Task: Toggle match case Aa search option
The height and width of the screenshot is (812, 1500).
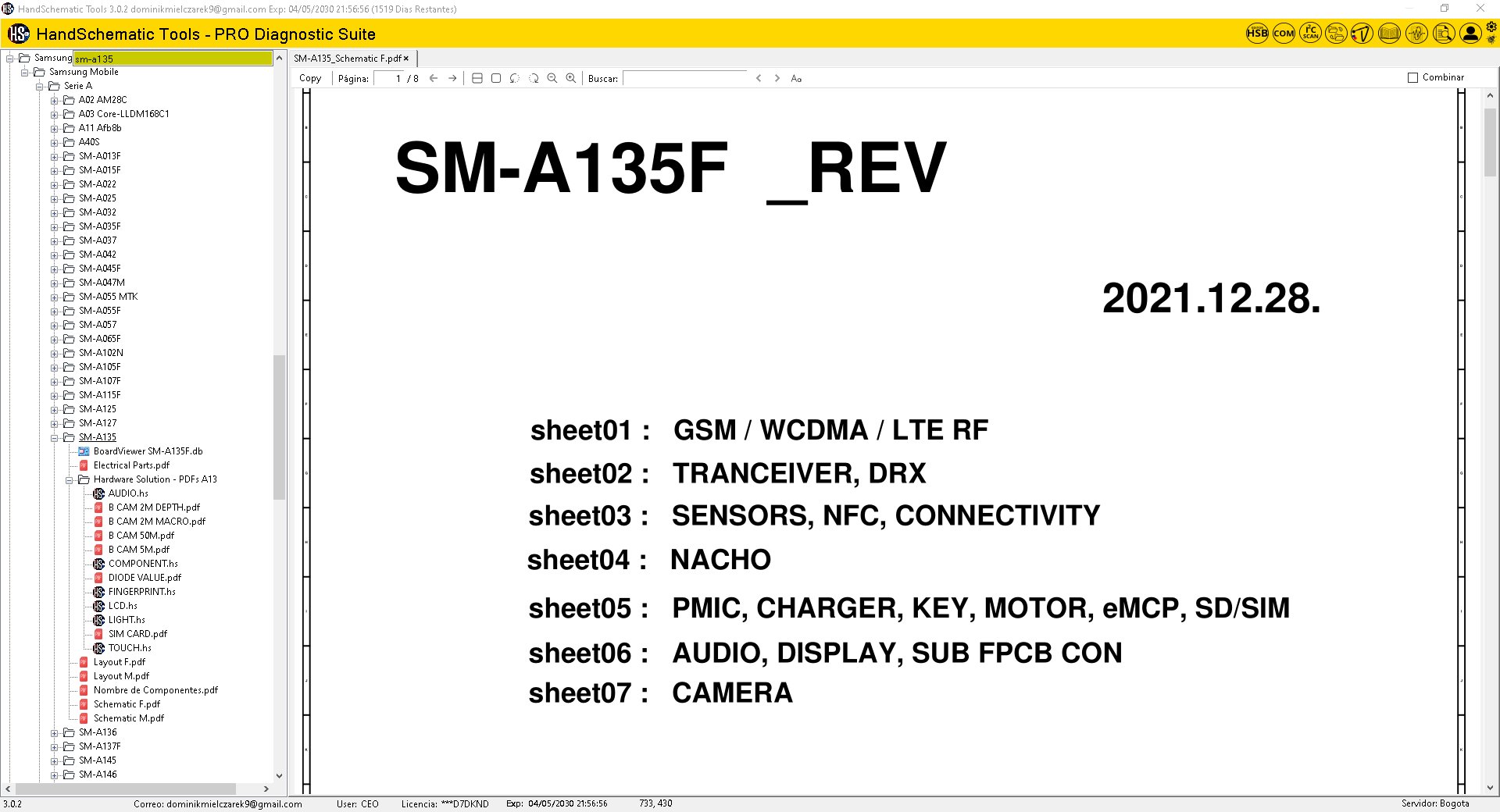Action: coord(796,78)
